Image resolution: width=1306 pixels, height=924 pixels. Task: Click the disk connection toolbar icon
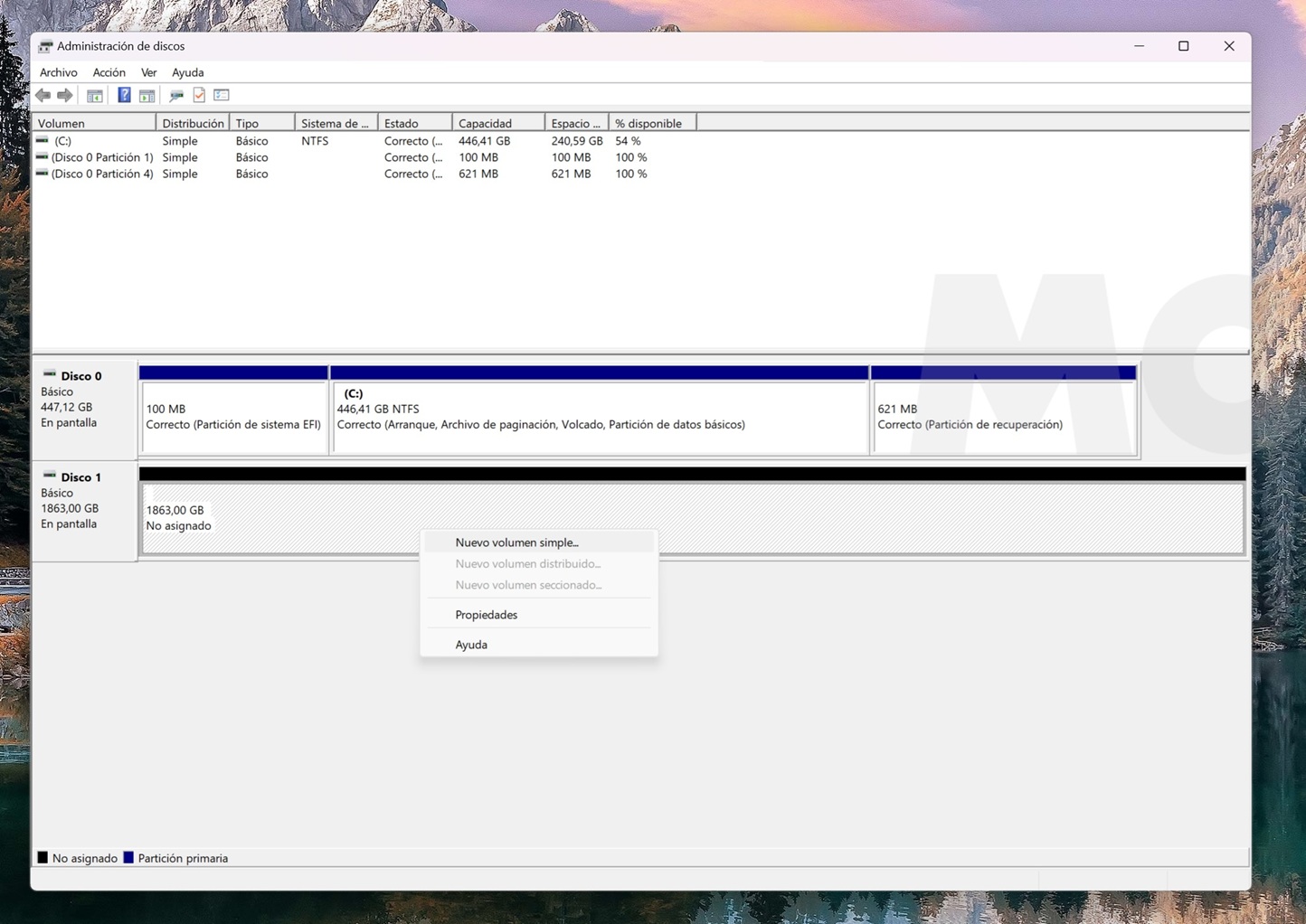point(176,96)
